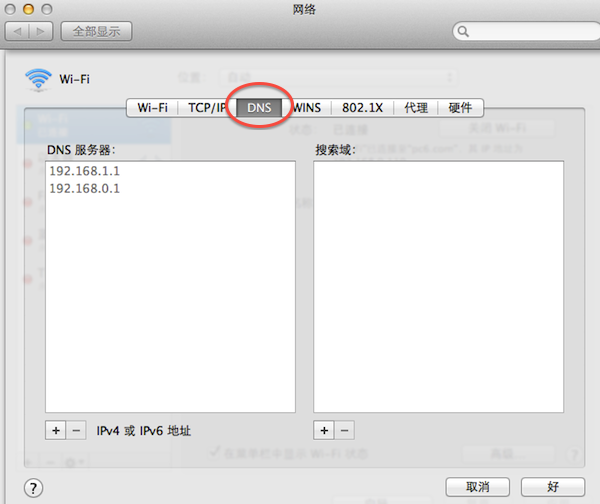Open the 802.1X tab
600x504 pixels.
[362, 108]
